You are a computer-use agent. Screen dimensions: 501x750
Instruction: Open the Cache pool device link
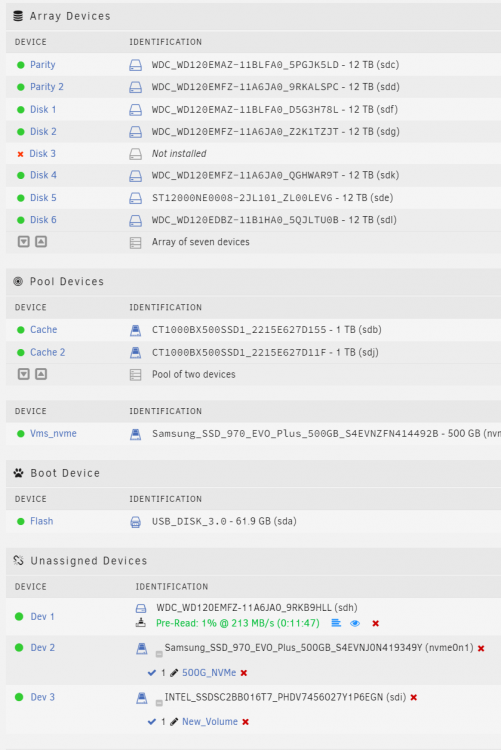(x=44, y=330)
